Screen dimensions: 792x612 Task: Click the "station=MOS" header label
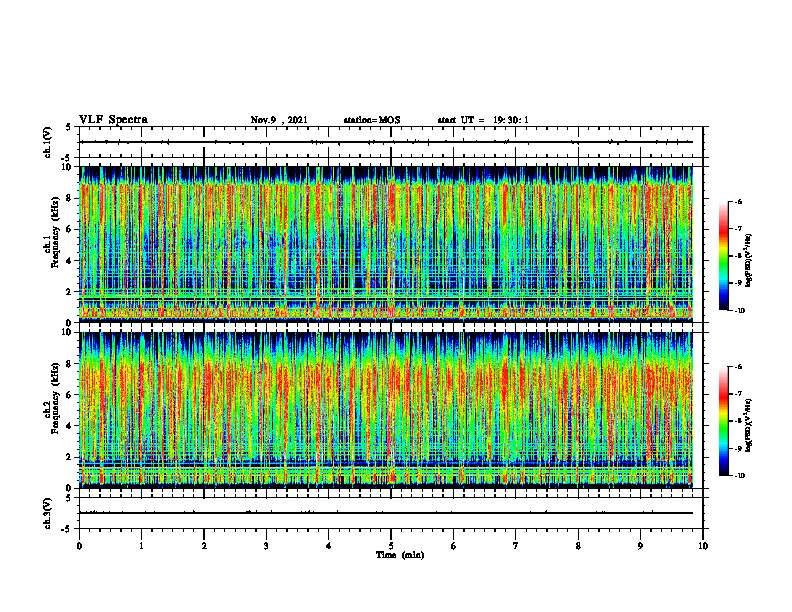(x=372, y=120)
